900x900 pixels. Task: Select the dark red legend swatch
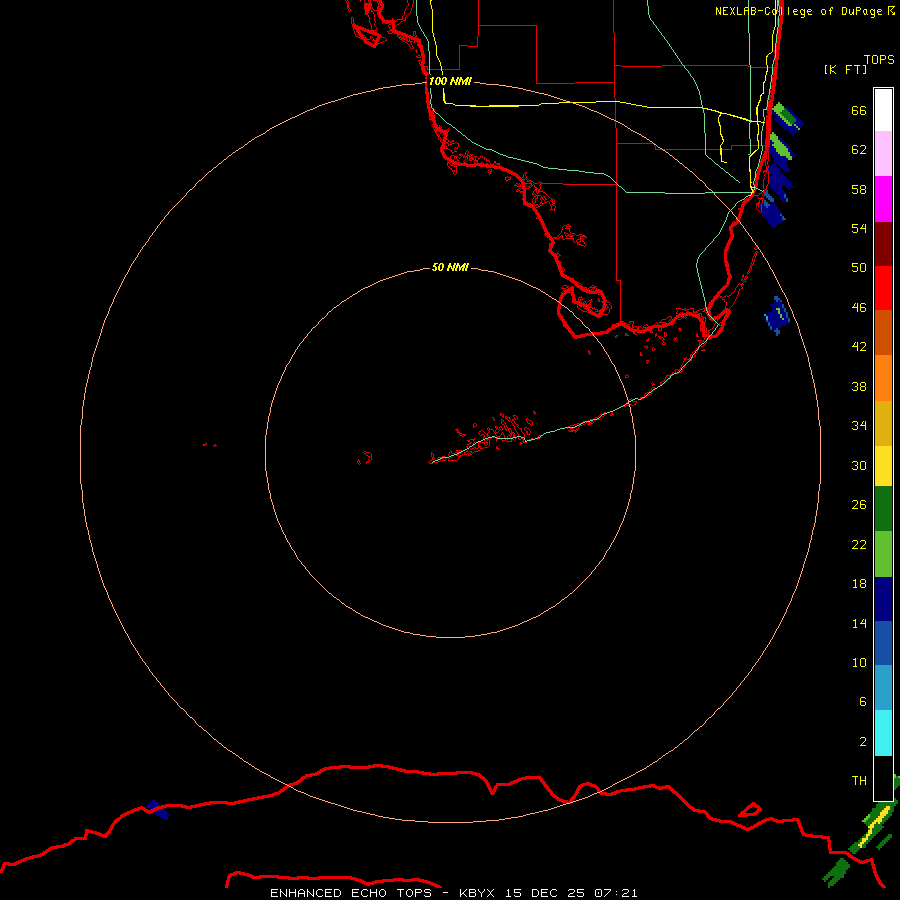point(883,244)
